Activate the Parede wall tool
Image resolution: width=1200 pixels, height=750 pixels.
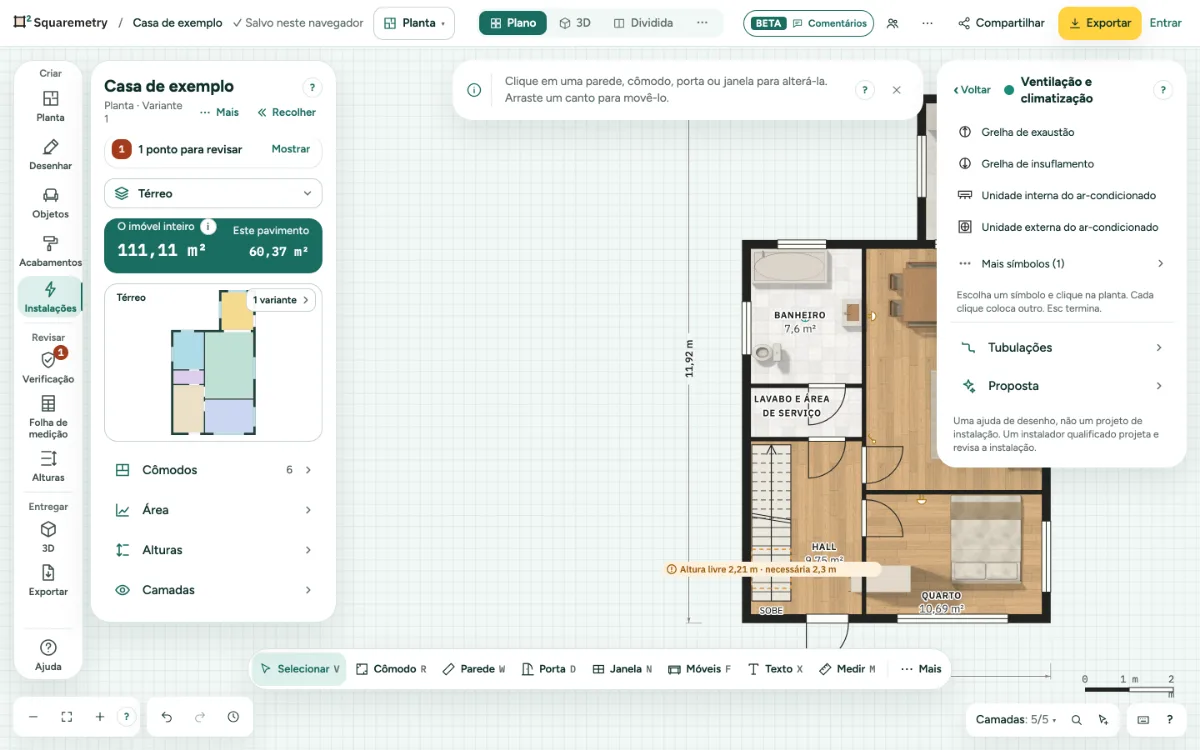473,669
